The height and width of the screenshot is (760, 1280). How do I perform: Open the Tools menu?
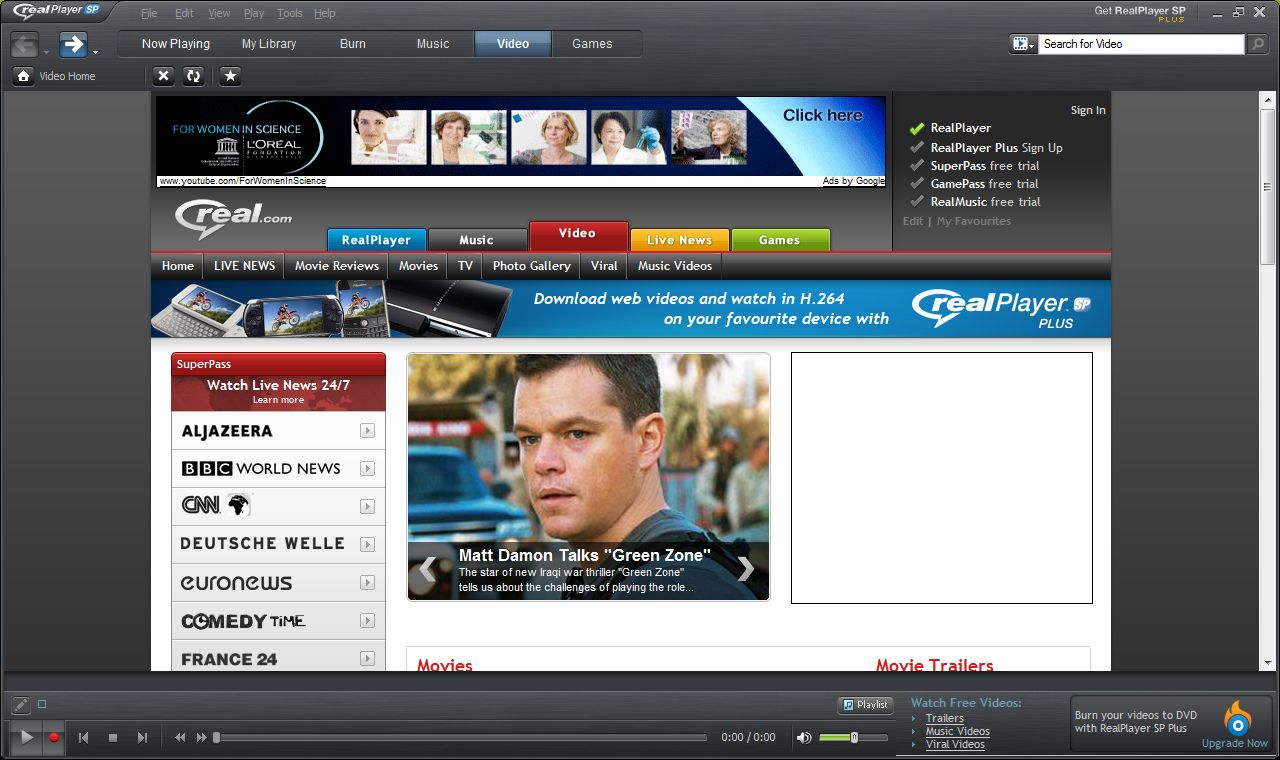(290, 13)
